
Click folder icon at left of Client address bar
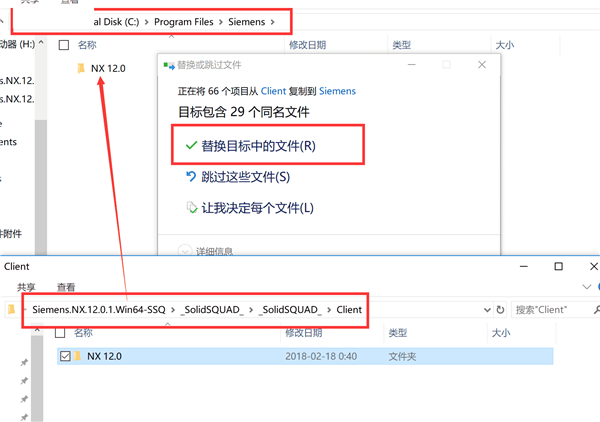click(x=11, y=309)
